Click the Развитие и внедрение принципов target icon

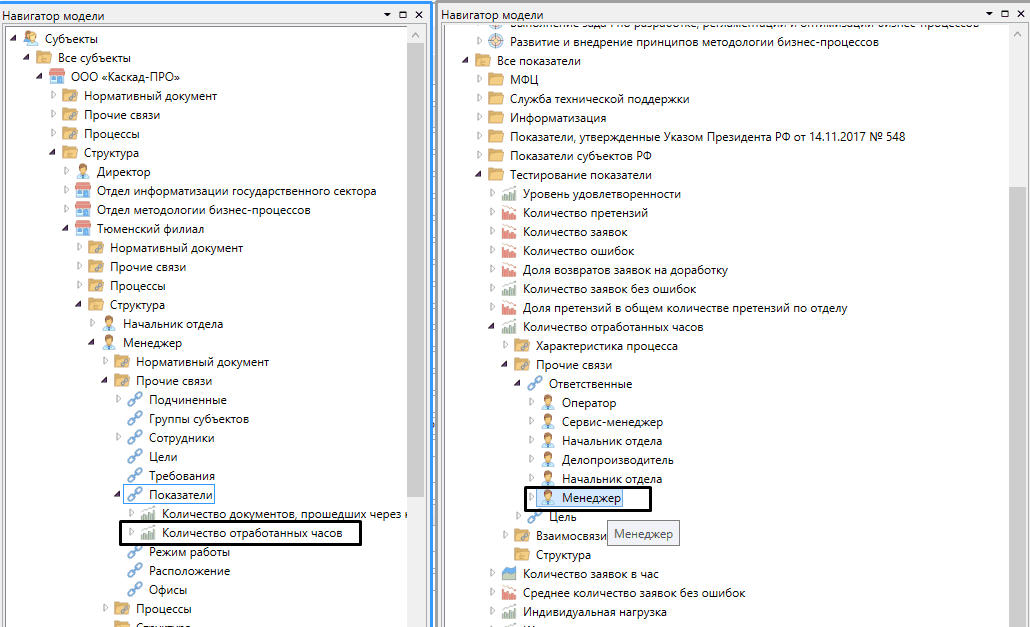pyautogui.click(x=496, y=41)
